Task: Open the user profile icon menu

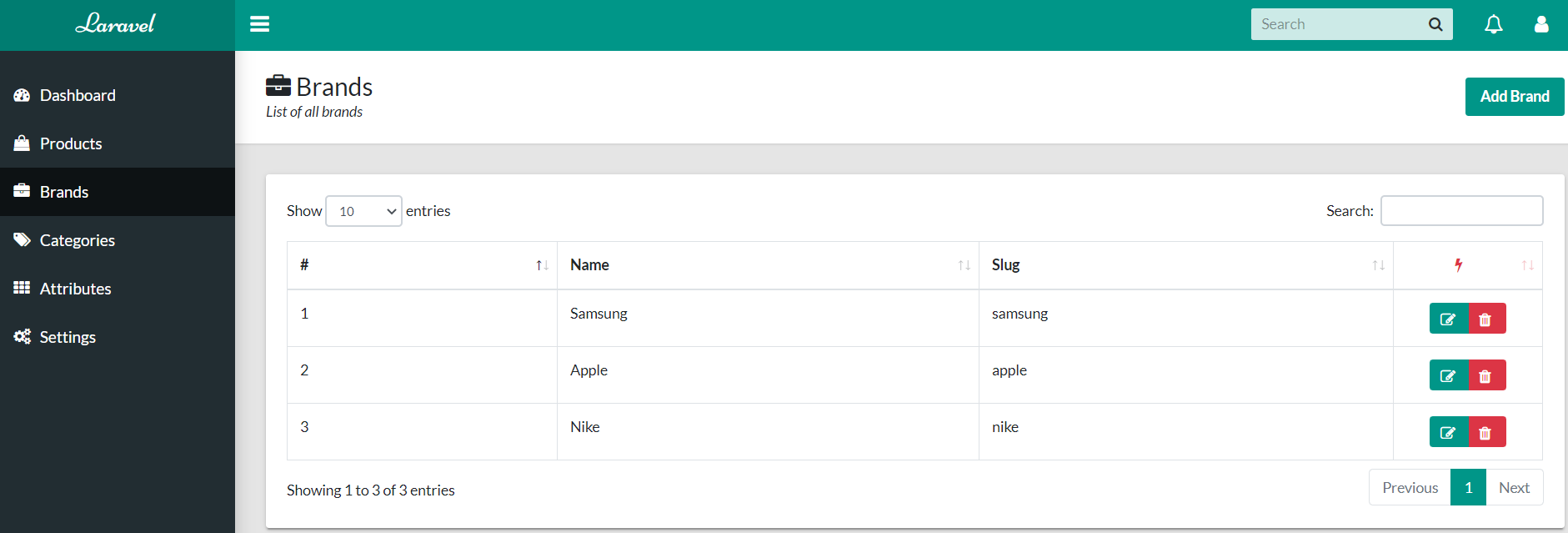Action: (x=1540, y=24)
